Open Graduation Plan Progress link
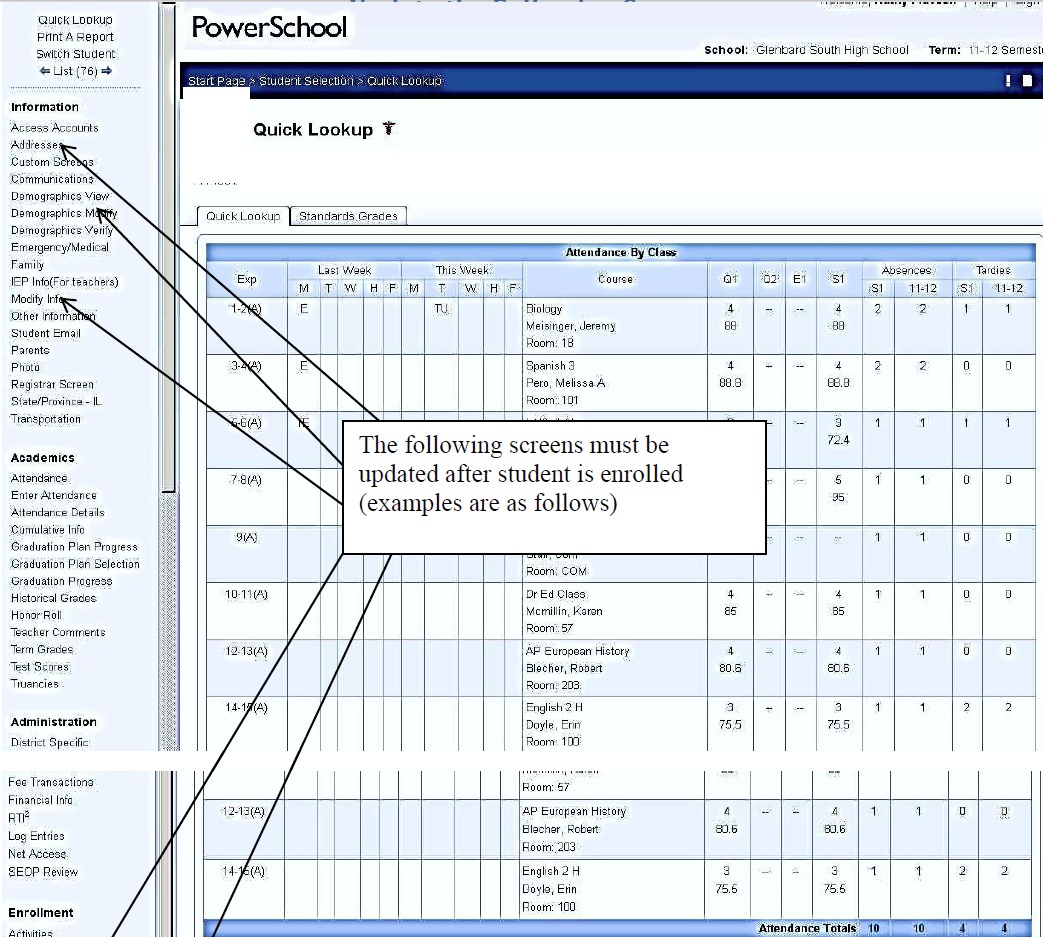The image size is (1043, 937). click(74, 547)
